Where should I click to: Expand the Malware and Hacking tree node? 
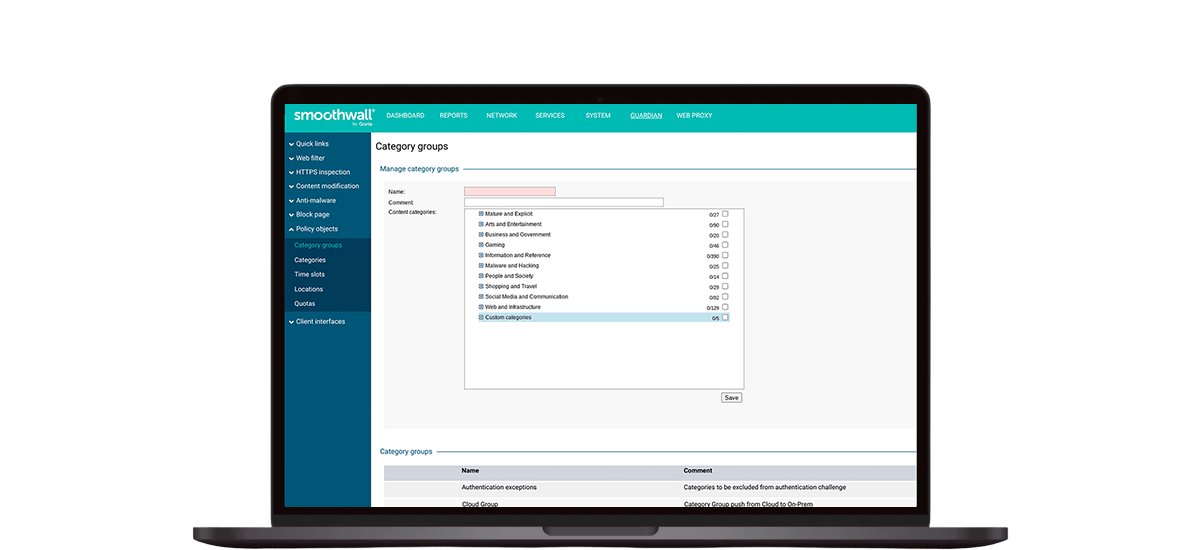tap(481, 265)
